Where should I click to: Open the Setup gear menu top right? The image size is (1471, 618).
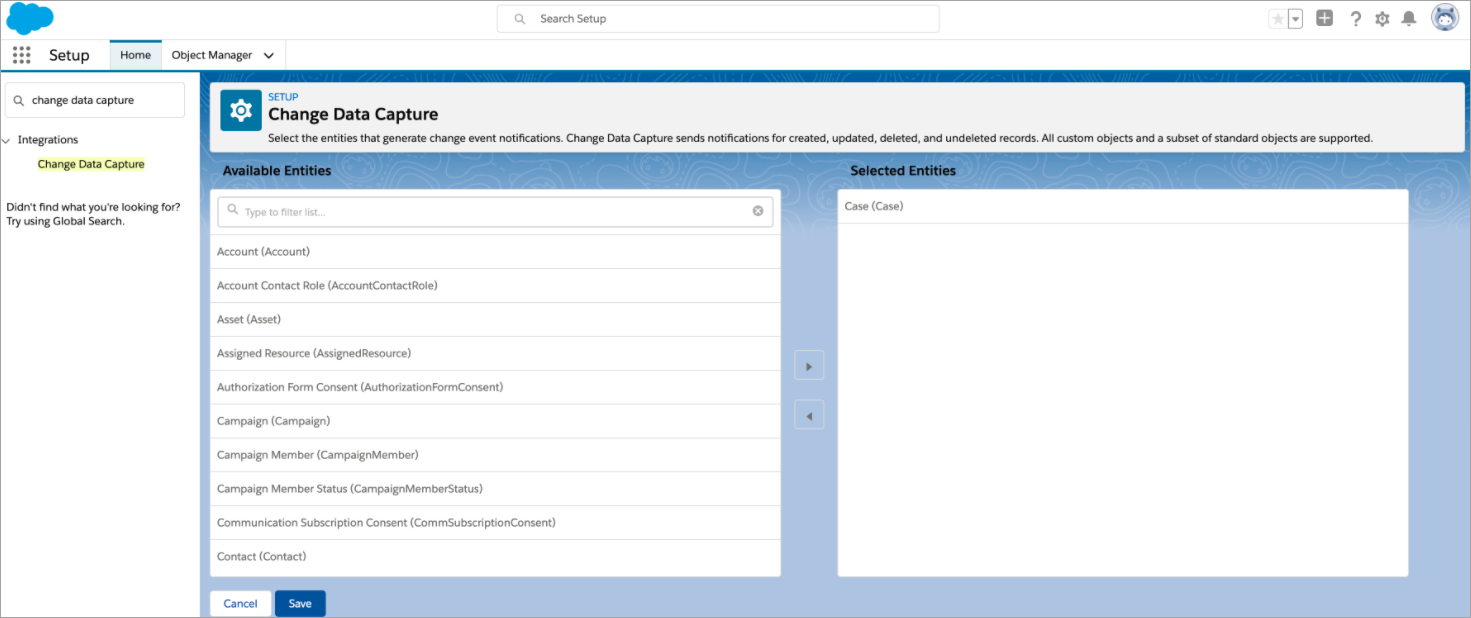[1383, 18]
